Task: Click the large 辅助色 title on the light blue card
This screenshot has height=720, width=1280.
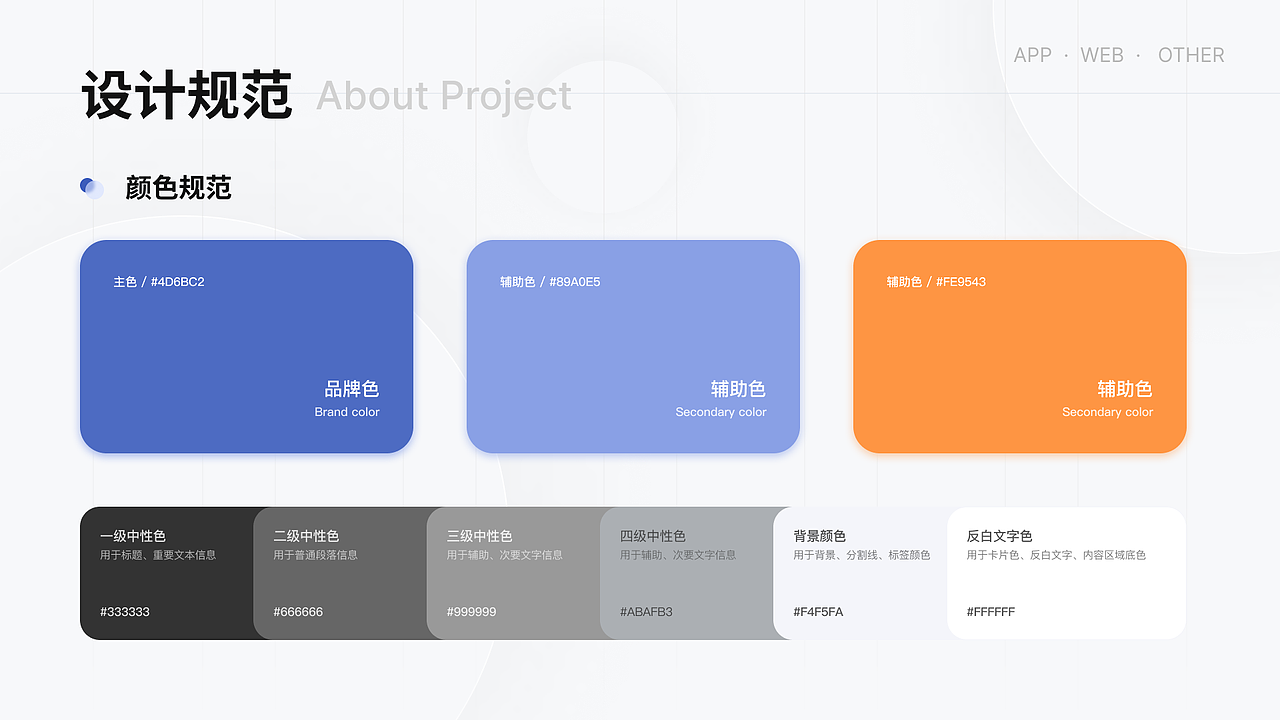Action: (738, 389)
